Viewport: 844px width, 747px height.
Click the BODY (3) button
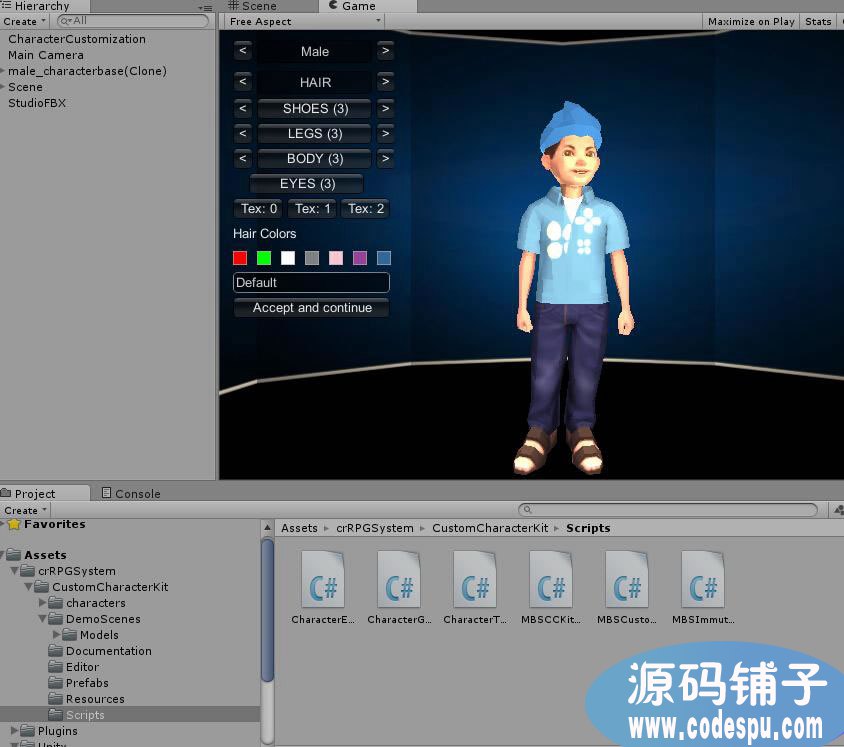pos(315,159)
